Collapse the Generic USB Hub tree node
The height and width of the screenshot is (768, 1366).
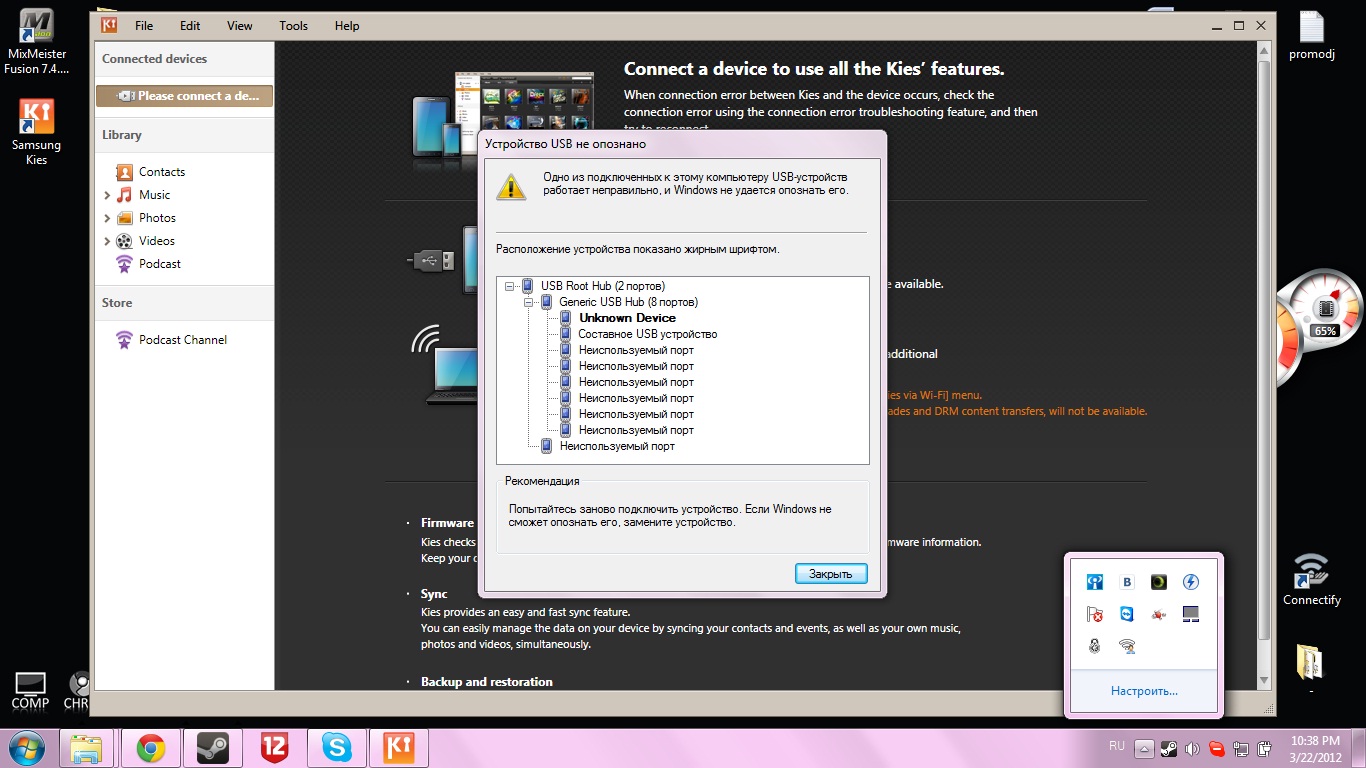(x=528, y=302)
